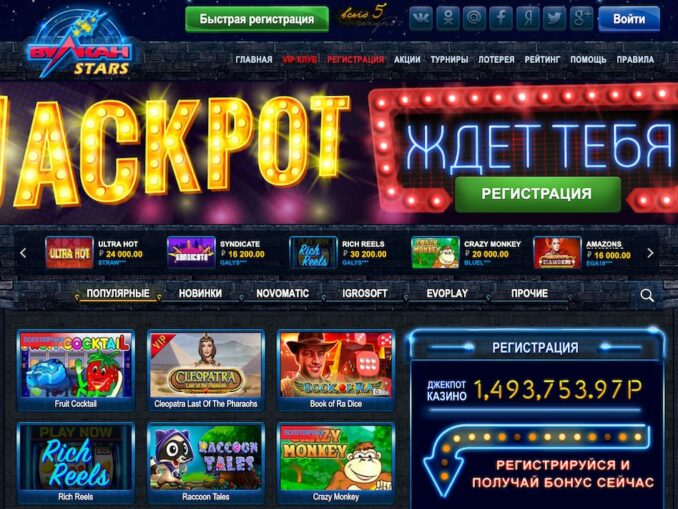This screenshot has height=509, width=678.
Task: Click the banner РЕГИСТРАЦИЯ button
Action: pyautogui.click(x=537, y=194)
